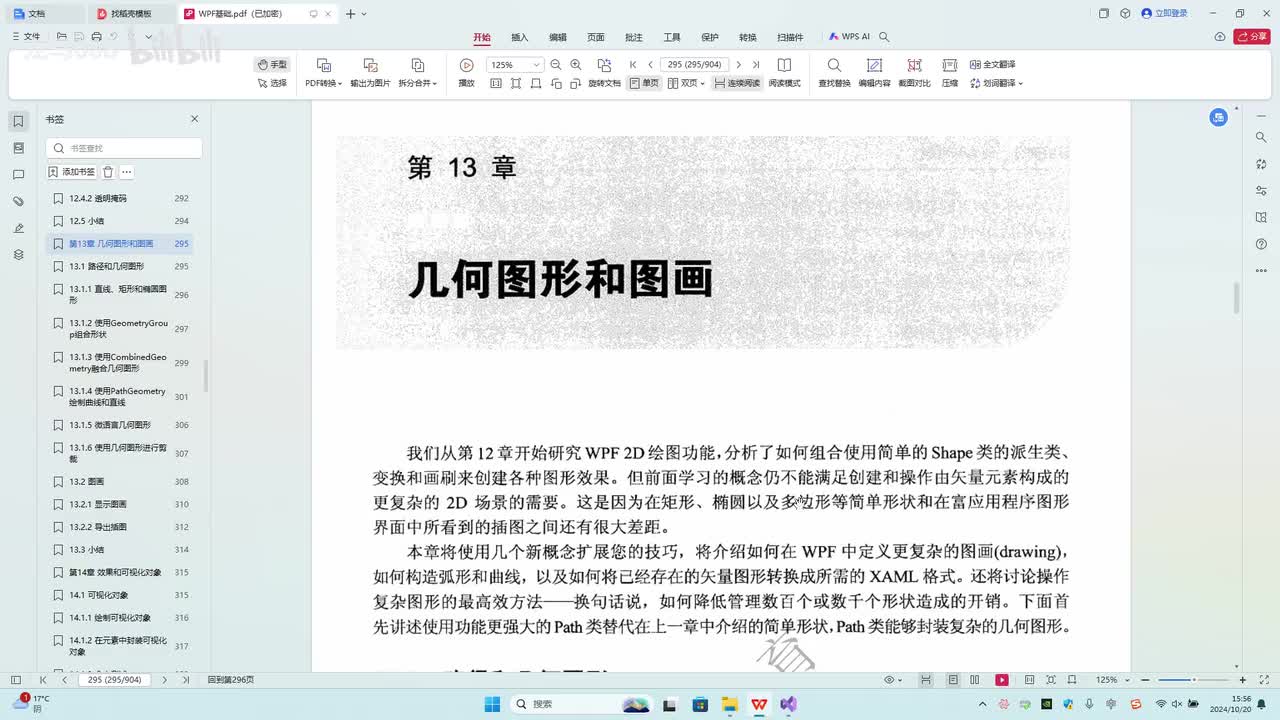Select bookmark 13.1.4 使用PathGeometry
Image resolution: width=1280 pixels, height=720 pixels.
(x=120, y=397)
